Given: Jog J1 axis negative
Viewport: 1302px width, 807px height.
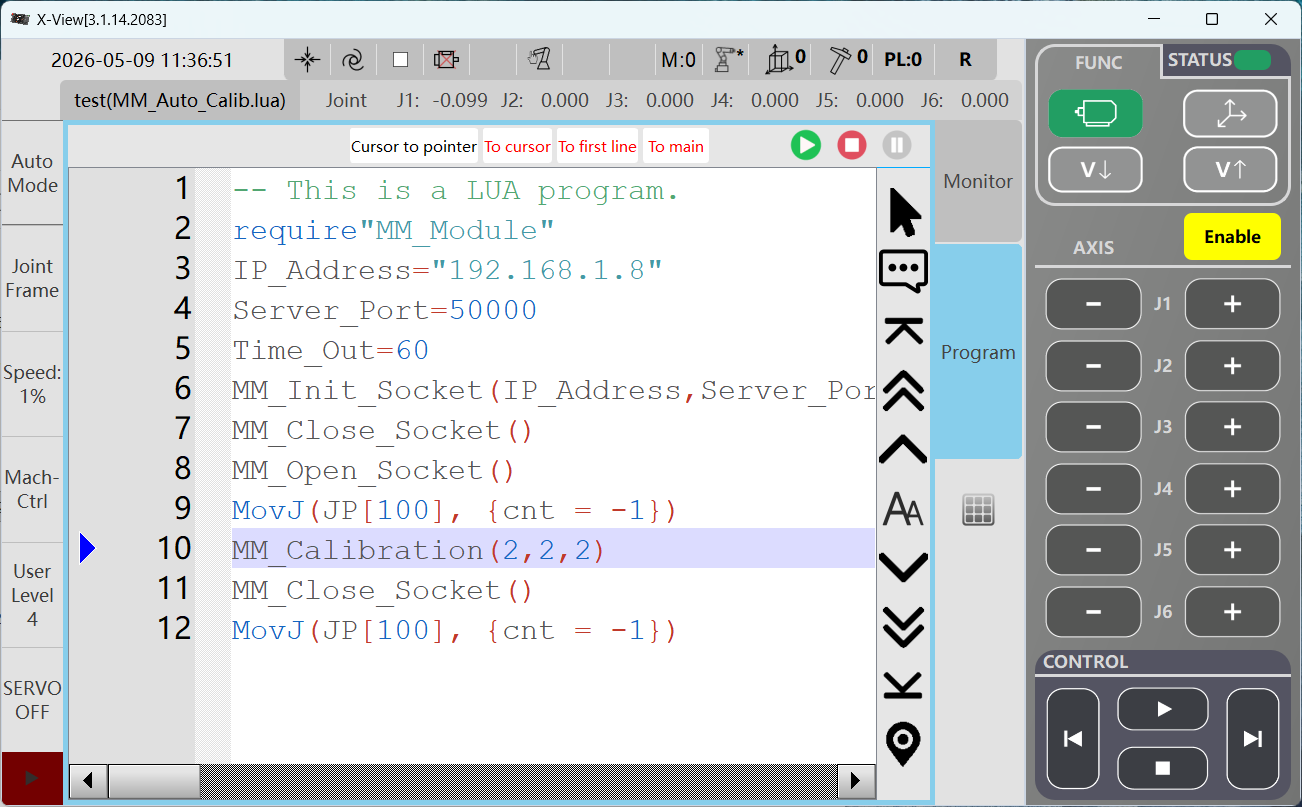Looking at the screenshot, I should (x=1093, y=304).
